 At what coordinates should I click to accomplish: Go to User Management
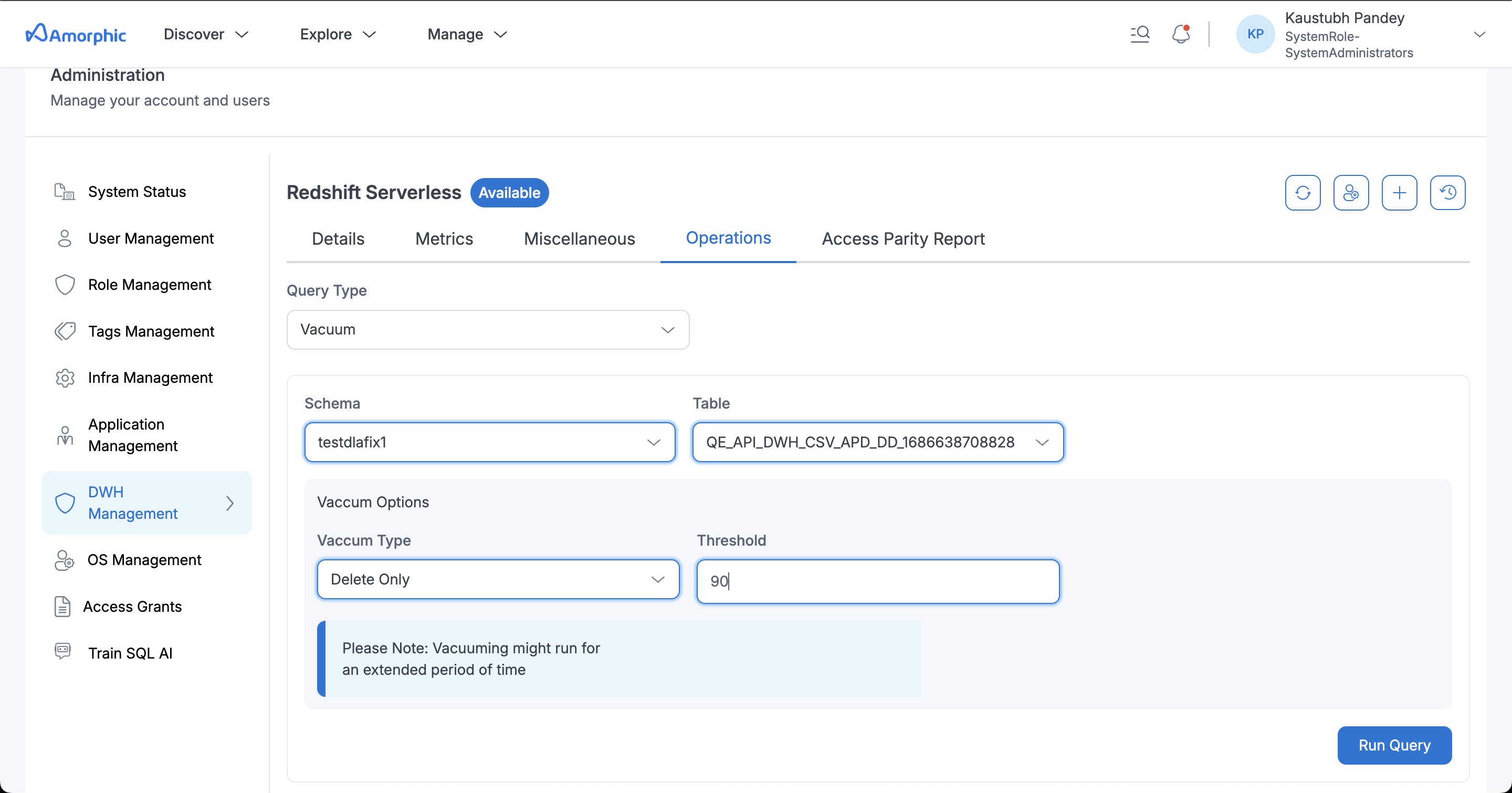[x=151, y=238]
